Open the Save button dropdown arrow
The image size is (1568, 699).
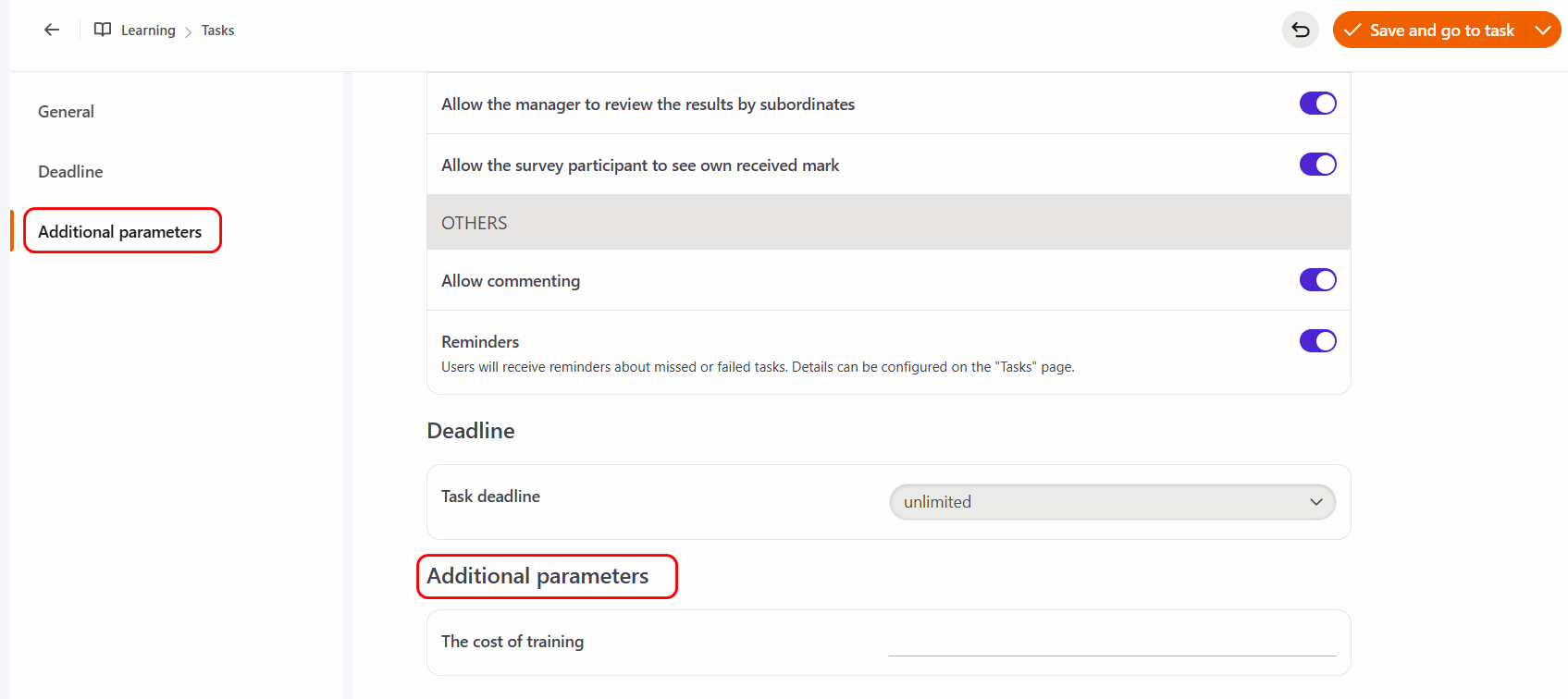pos(1542,30)
